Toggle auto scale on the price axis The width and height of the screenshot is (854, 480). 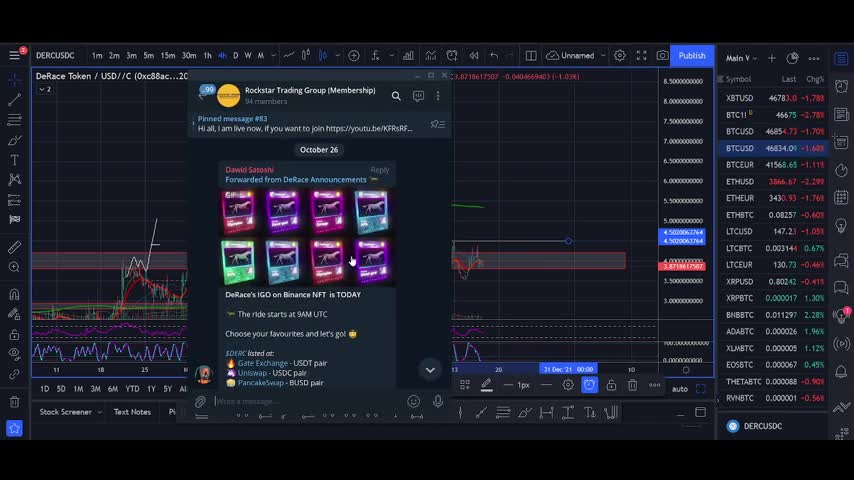coord(680,389)
